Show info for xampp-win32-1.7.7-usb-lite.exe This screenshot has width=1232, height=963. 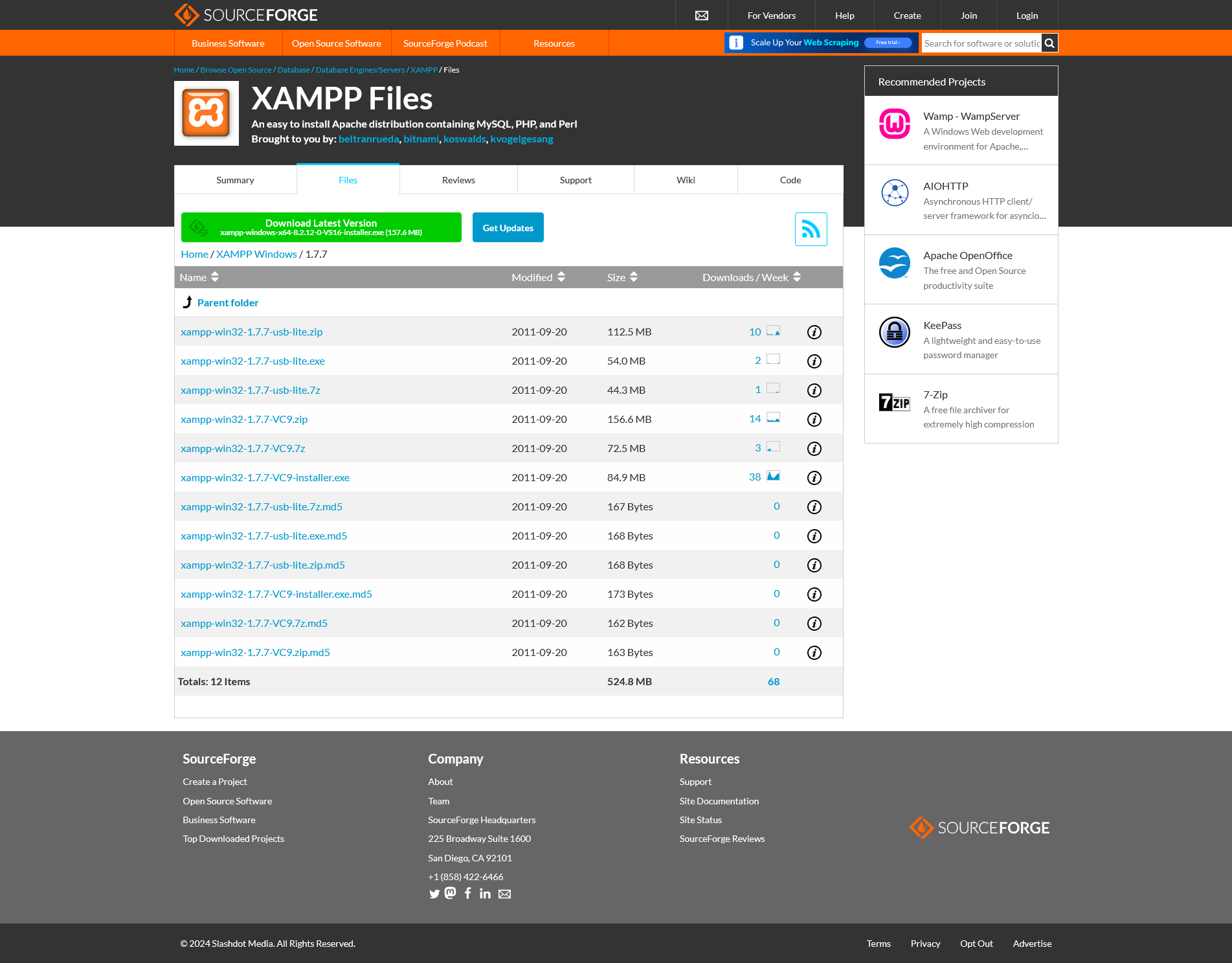814,361
